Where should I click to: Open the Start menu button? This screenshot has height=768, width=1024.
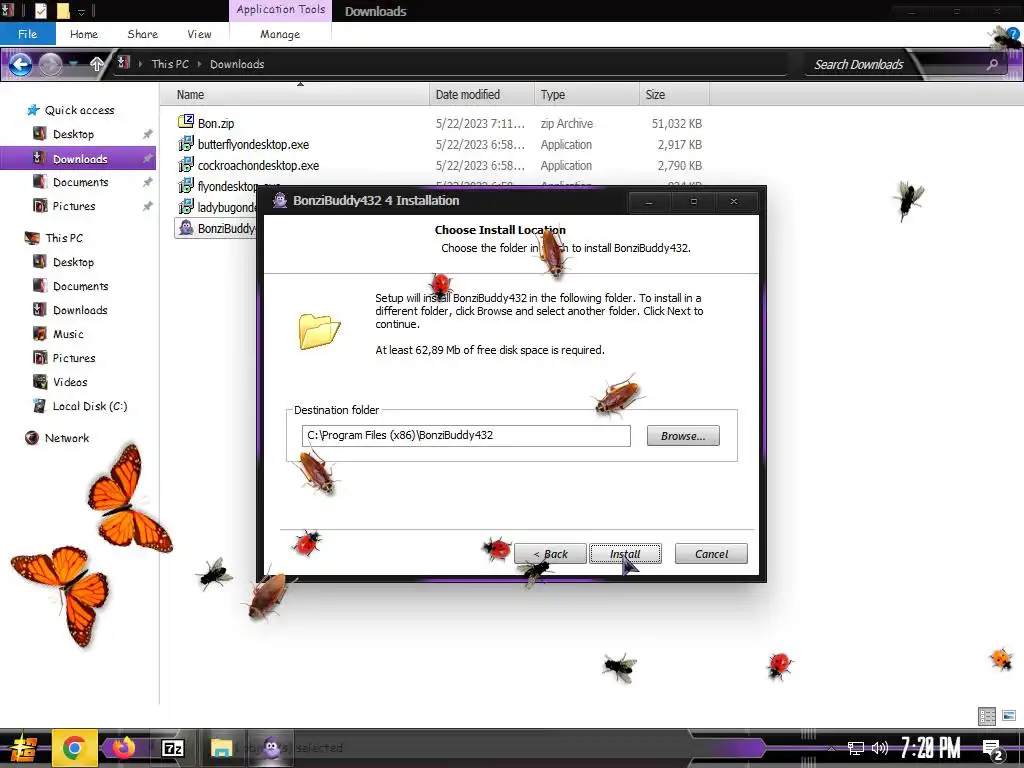tap(22, 748)
